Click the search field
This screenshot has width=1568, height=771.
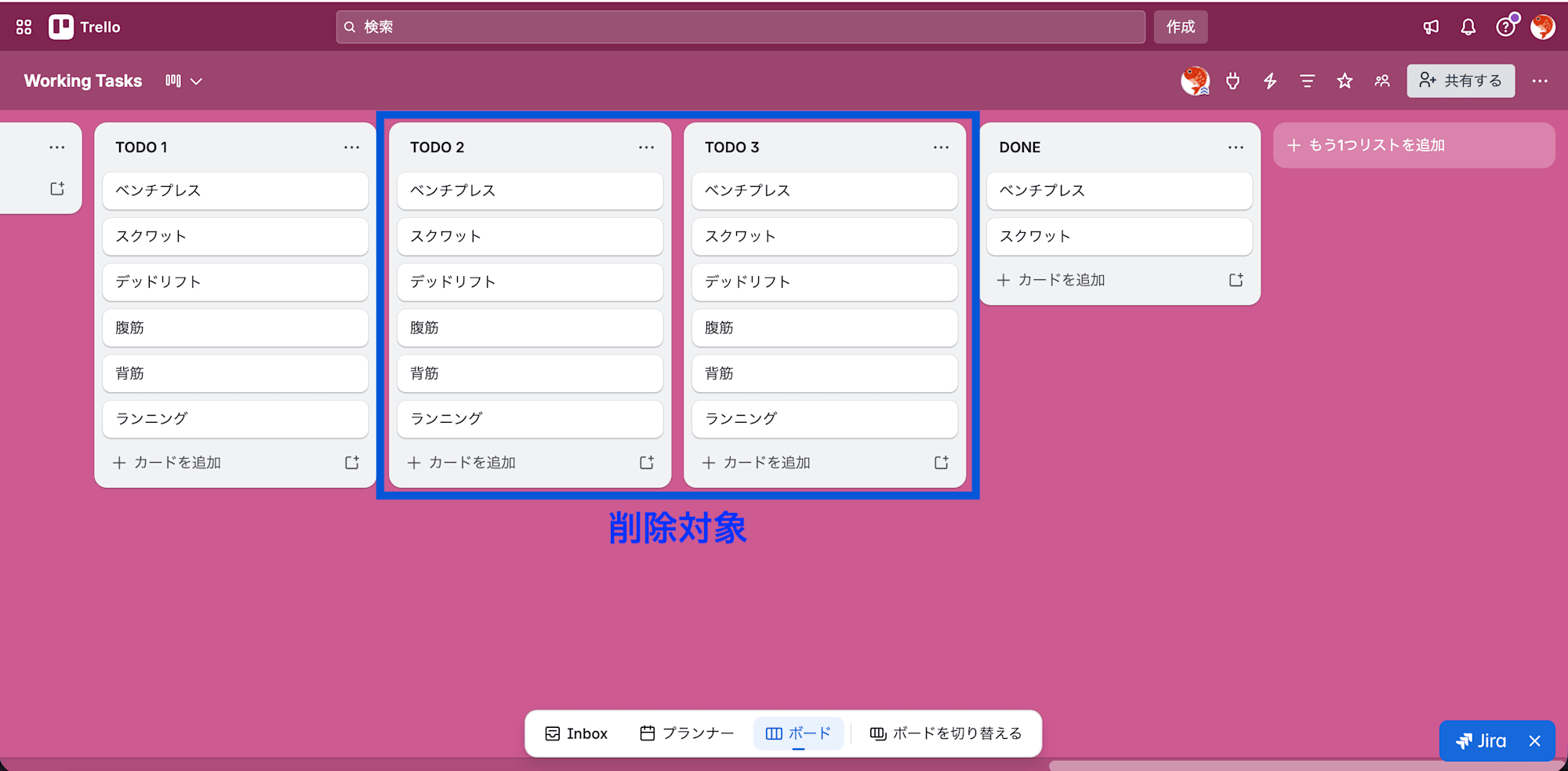click(741, 27)
